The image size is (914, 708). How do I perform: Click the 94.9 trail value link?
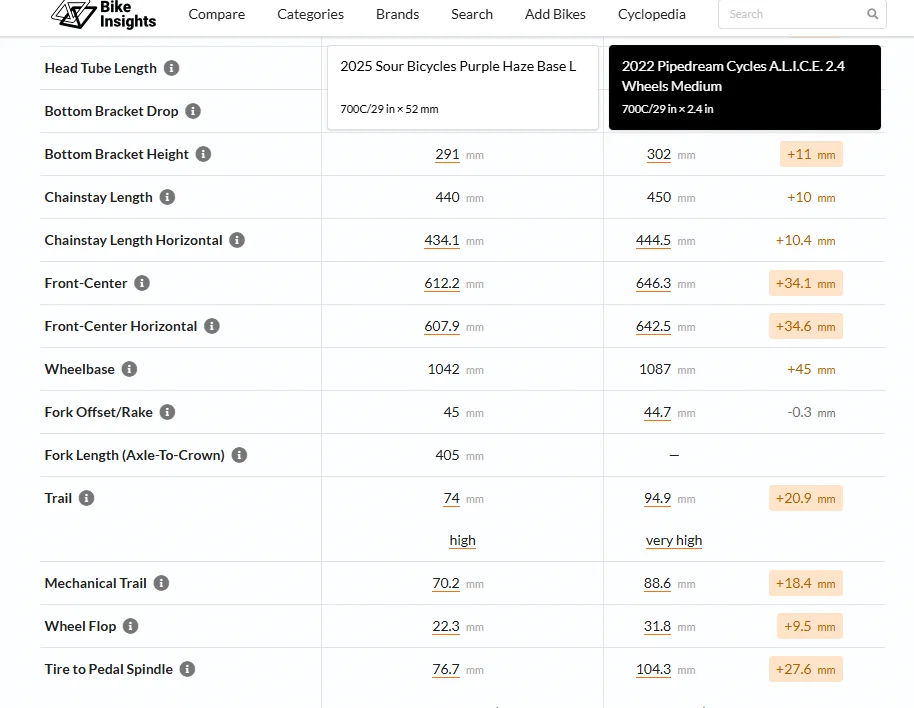(x=658, y=498)
